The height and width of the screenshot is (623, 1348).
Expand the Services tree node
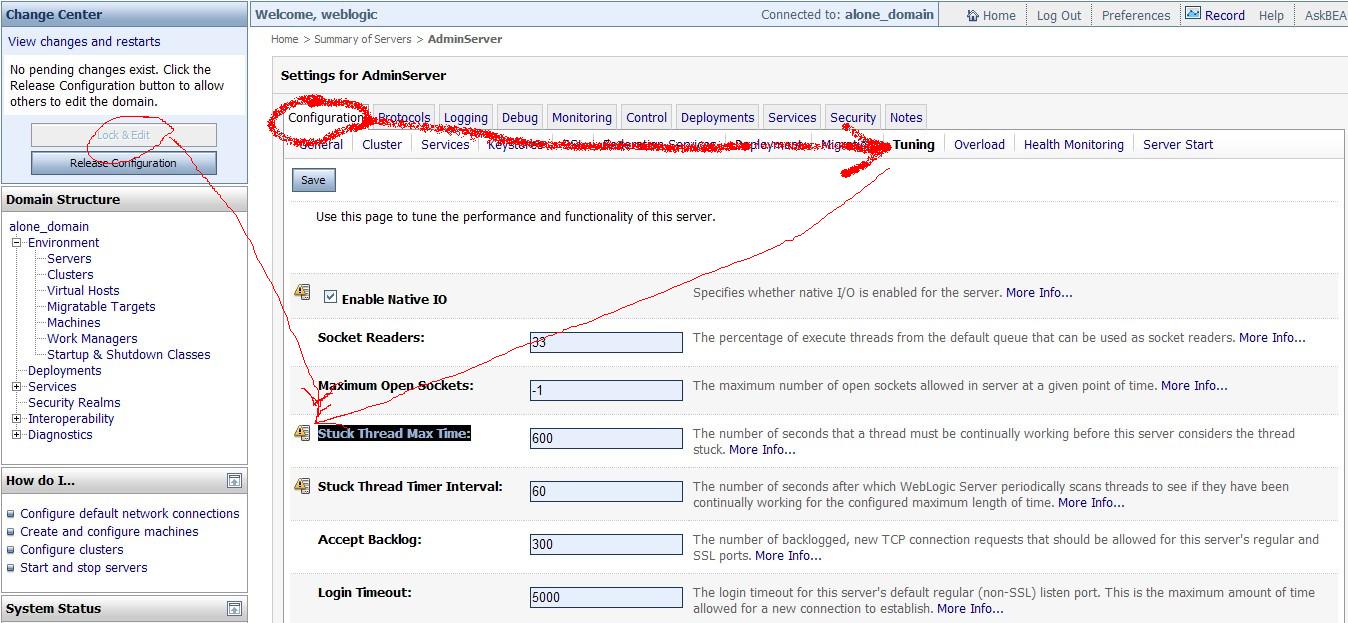(17, 387)
